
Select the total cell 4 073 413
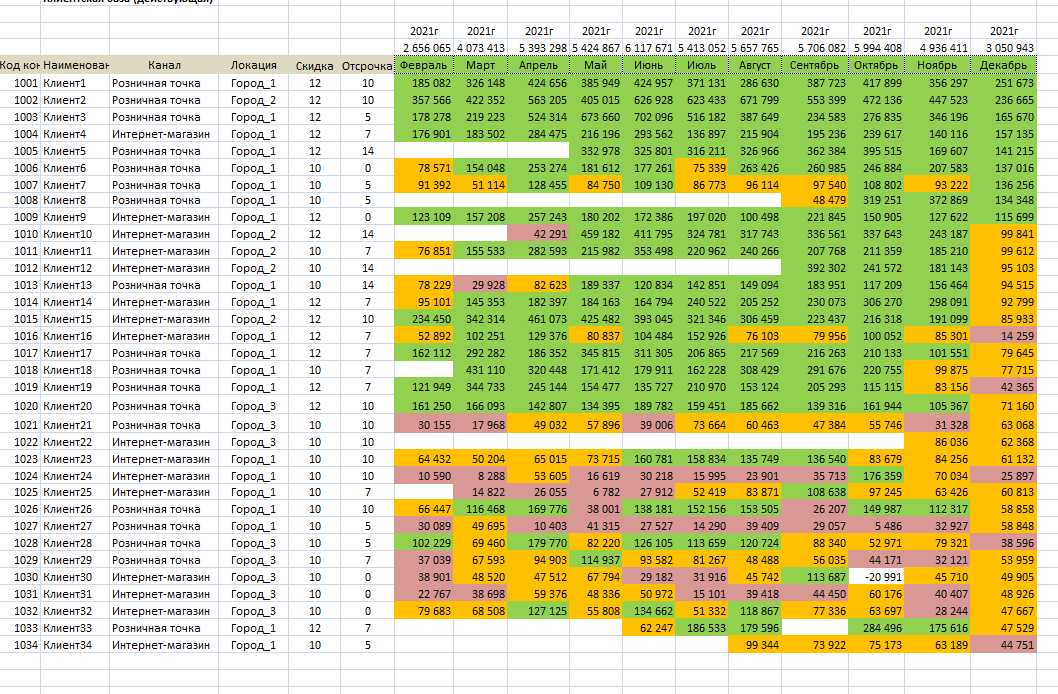480,48
